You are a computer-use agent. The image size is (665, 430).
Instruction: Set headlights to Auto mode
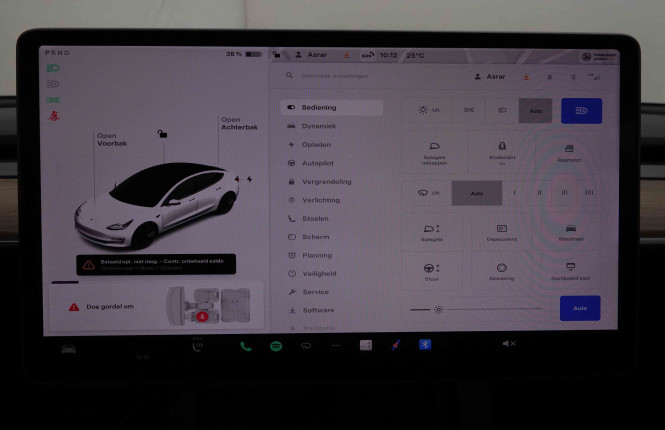pyautogui.click(x=535, y=110)
